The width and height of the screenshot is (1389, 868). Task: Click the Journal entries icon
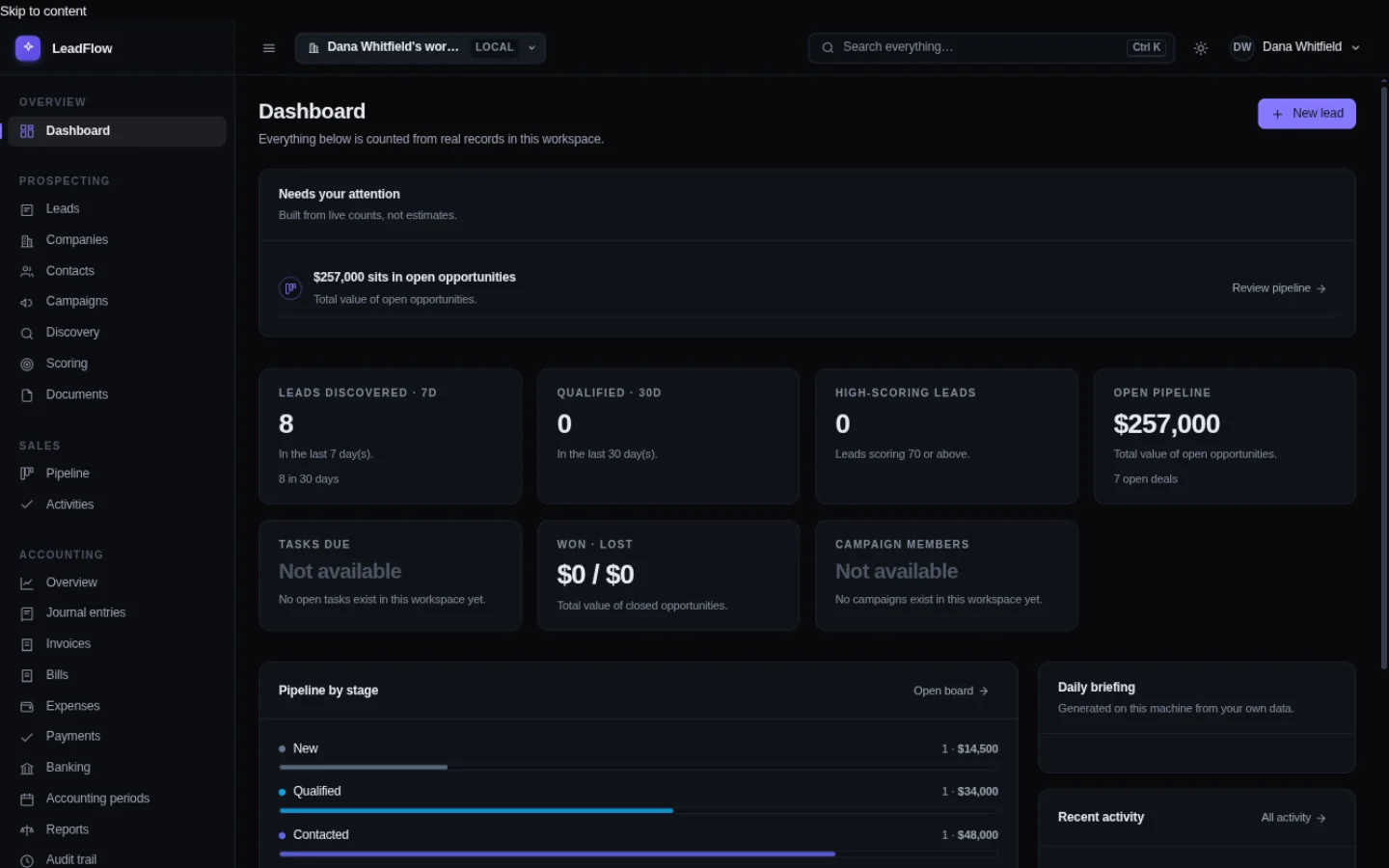point(27,613)
